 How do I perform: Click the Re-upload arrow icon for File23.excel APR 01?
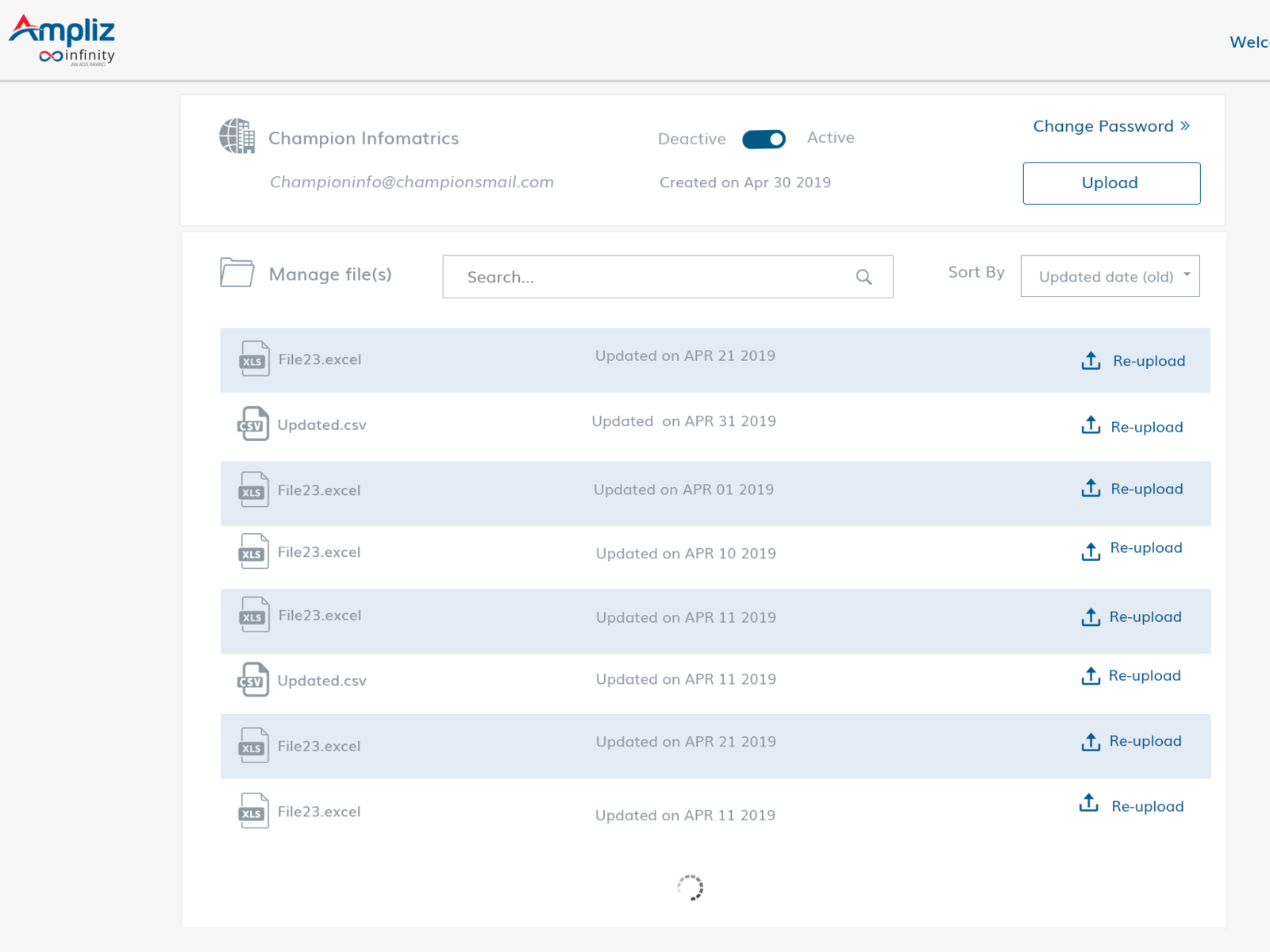[1091, 489]
